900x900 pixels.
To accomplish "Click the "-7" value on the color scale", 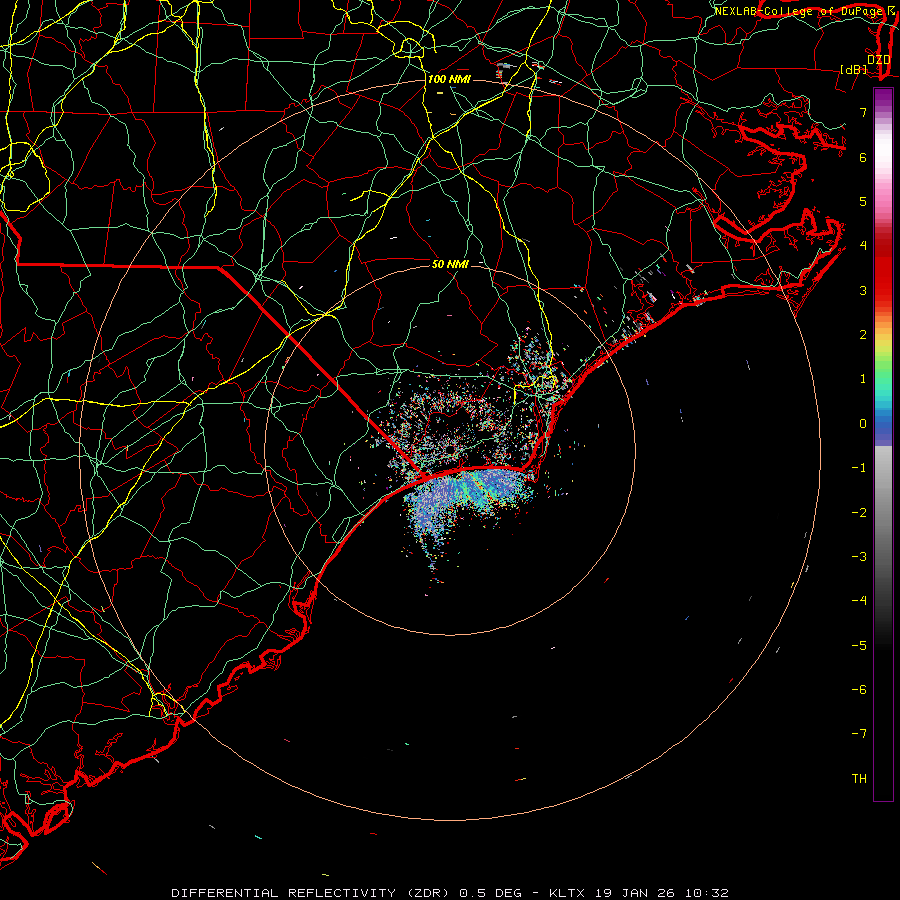I will (859, 734).
